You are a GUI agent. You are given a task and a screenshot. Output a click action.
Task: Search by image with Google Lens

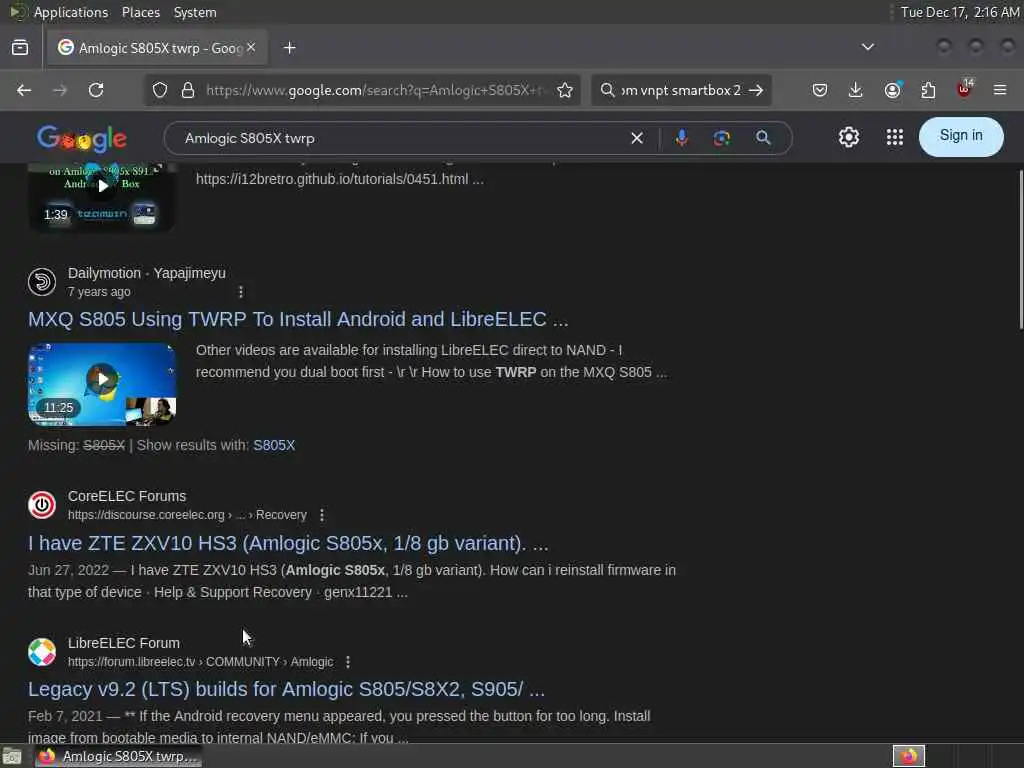(x=722, y=138)
